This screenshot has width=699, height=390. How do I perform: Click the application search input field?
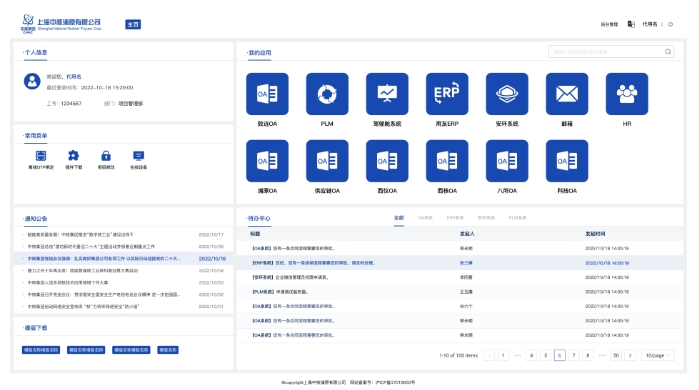click(611, 52)
